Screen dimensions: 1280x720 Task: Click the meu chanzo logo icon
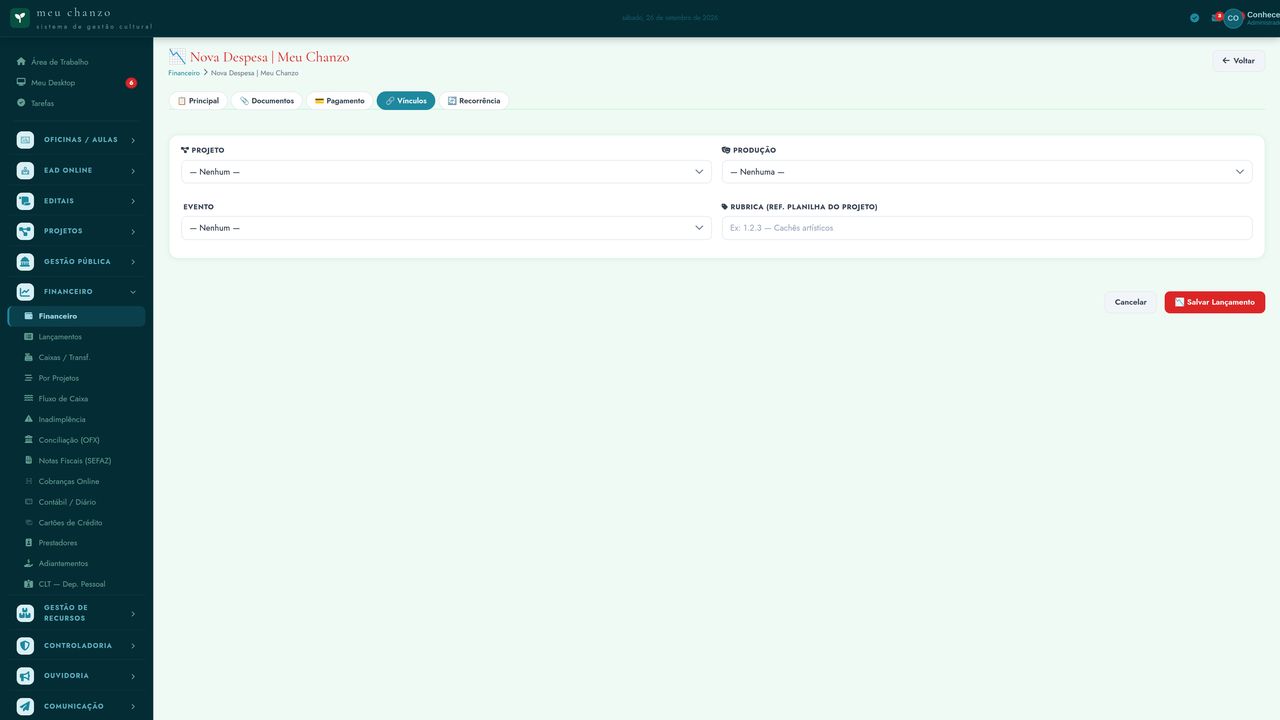click(x=20, y=18)
